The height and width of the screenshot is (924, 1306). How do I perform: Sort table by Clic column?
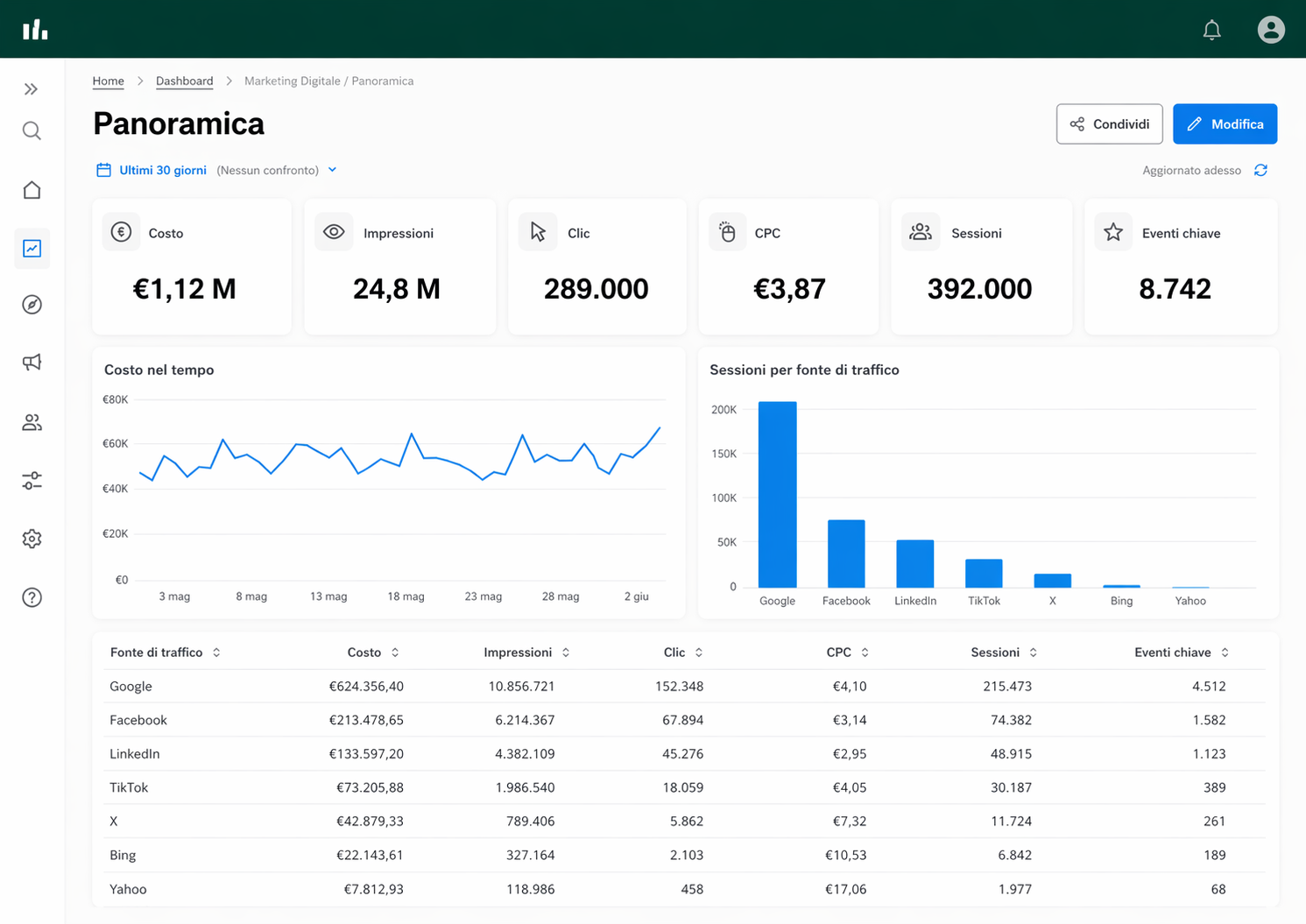[x=683, y=652]
